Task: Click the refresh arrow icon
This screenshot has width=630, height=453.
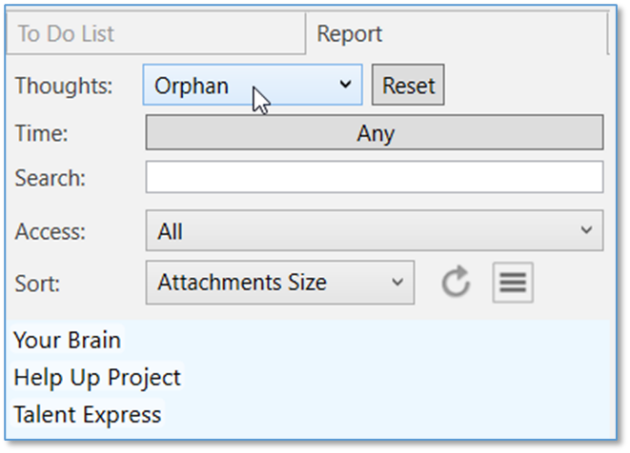Action: click(x=456, y=283)
